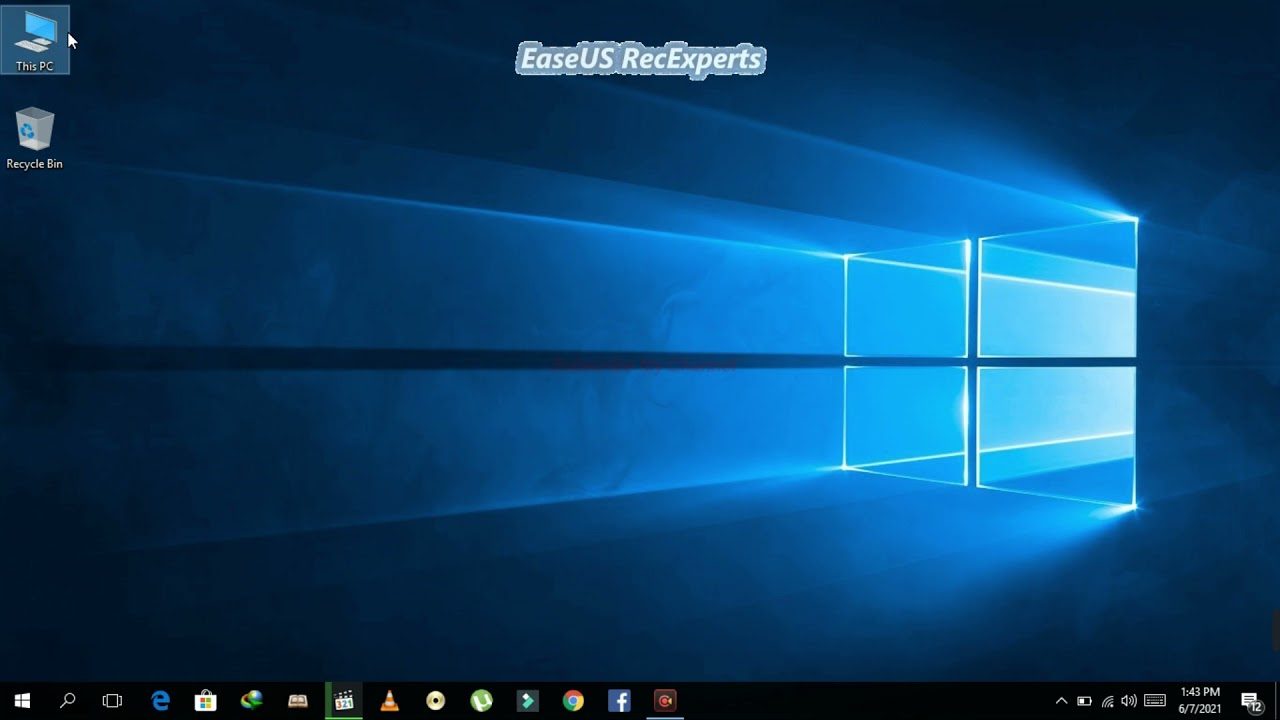The width and height of the screenshot is (1280, 720).
Task: Open Internet Download Manager from the taskbar
Action: 252,701
